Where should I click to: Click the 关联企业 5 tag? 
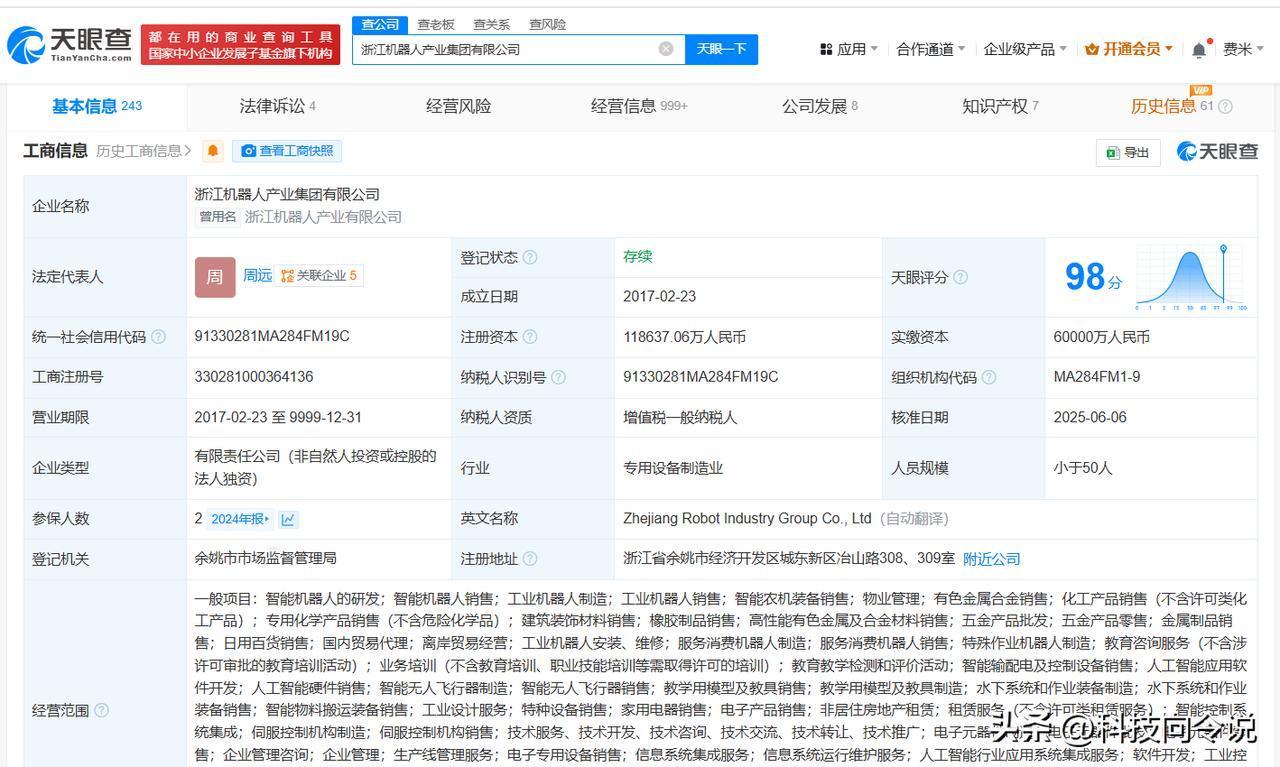coord(319,276)
